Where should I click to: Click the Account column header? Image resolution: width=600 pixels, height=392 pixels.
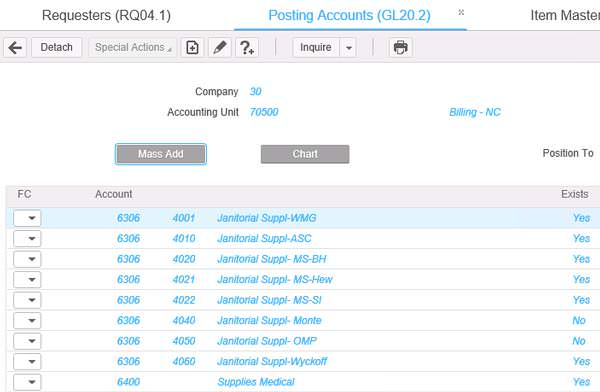coord(114,194)
